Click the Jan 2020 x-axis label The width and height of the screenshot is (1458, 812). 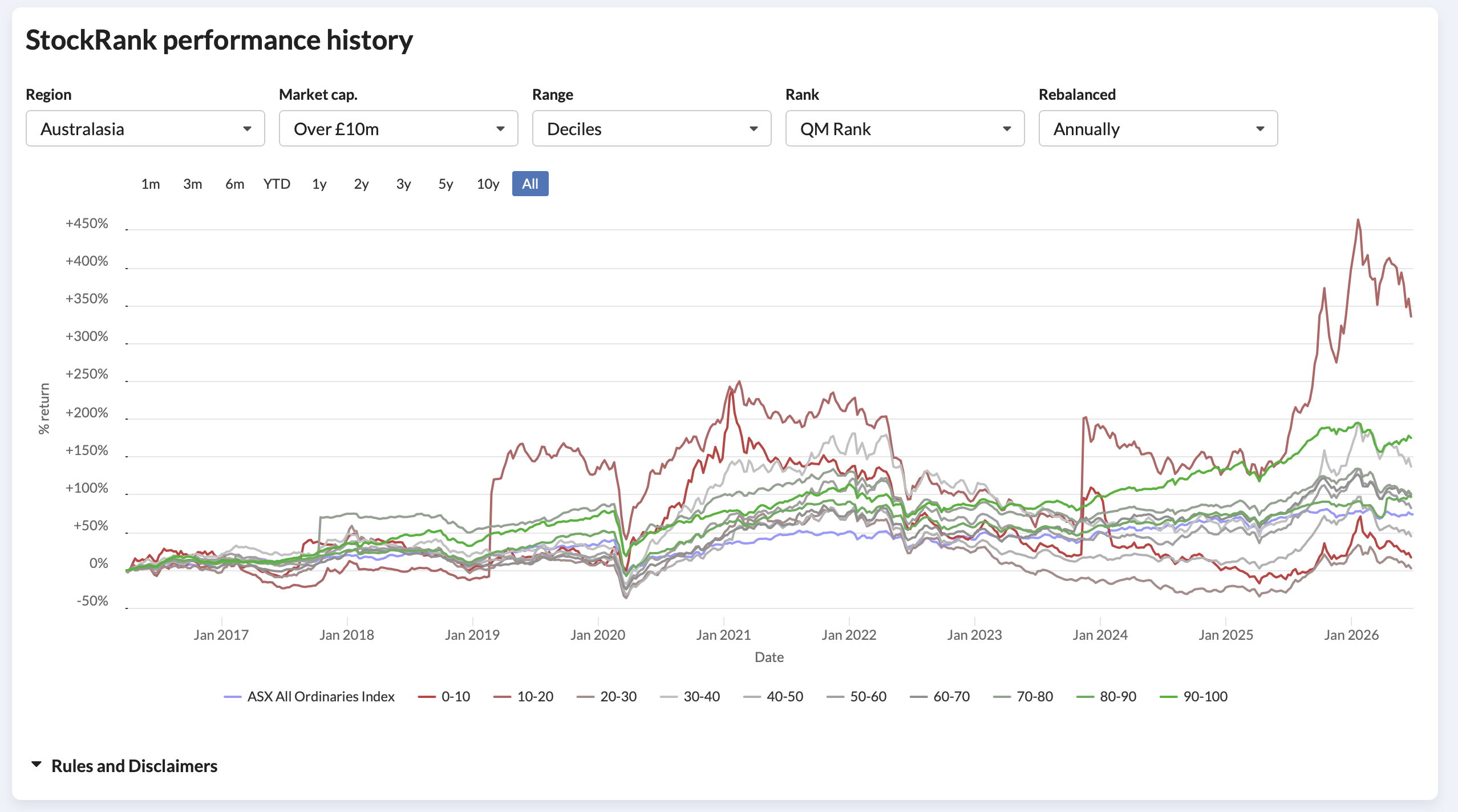598,635
